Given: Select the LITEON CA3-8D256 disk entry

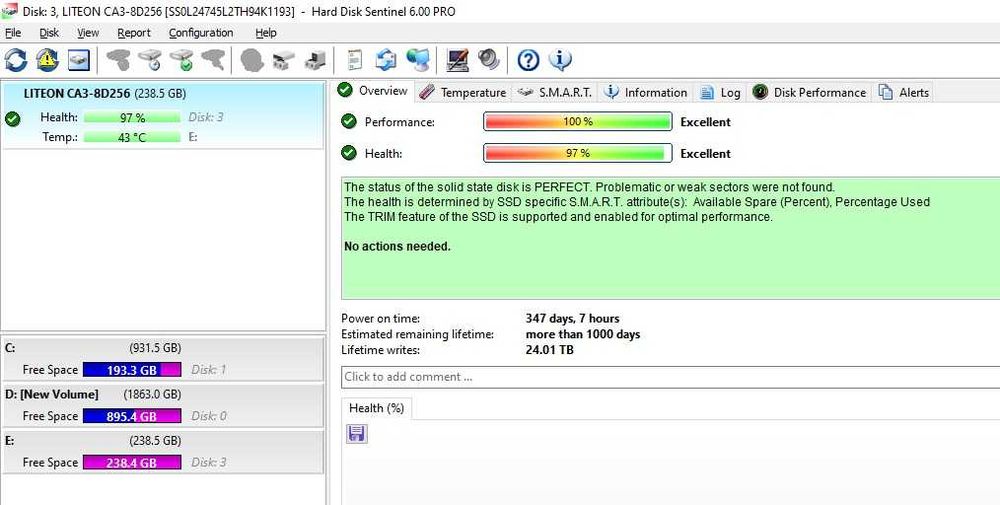Looking at the screenshot, I should 163,115.
